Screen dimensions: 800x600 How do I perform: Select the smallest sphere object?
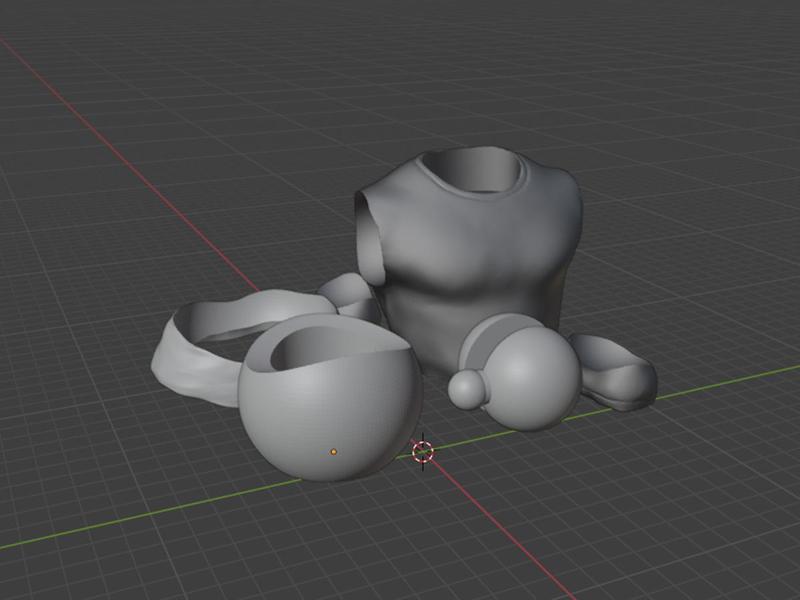click(467, 389)
